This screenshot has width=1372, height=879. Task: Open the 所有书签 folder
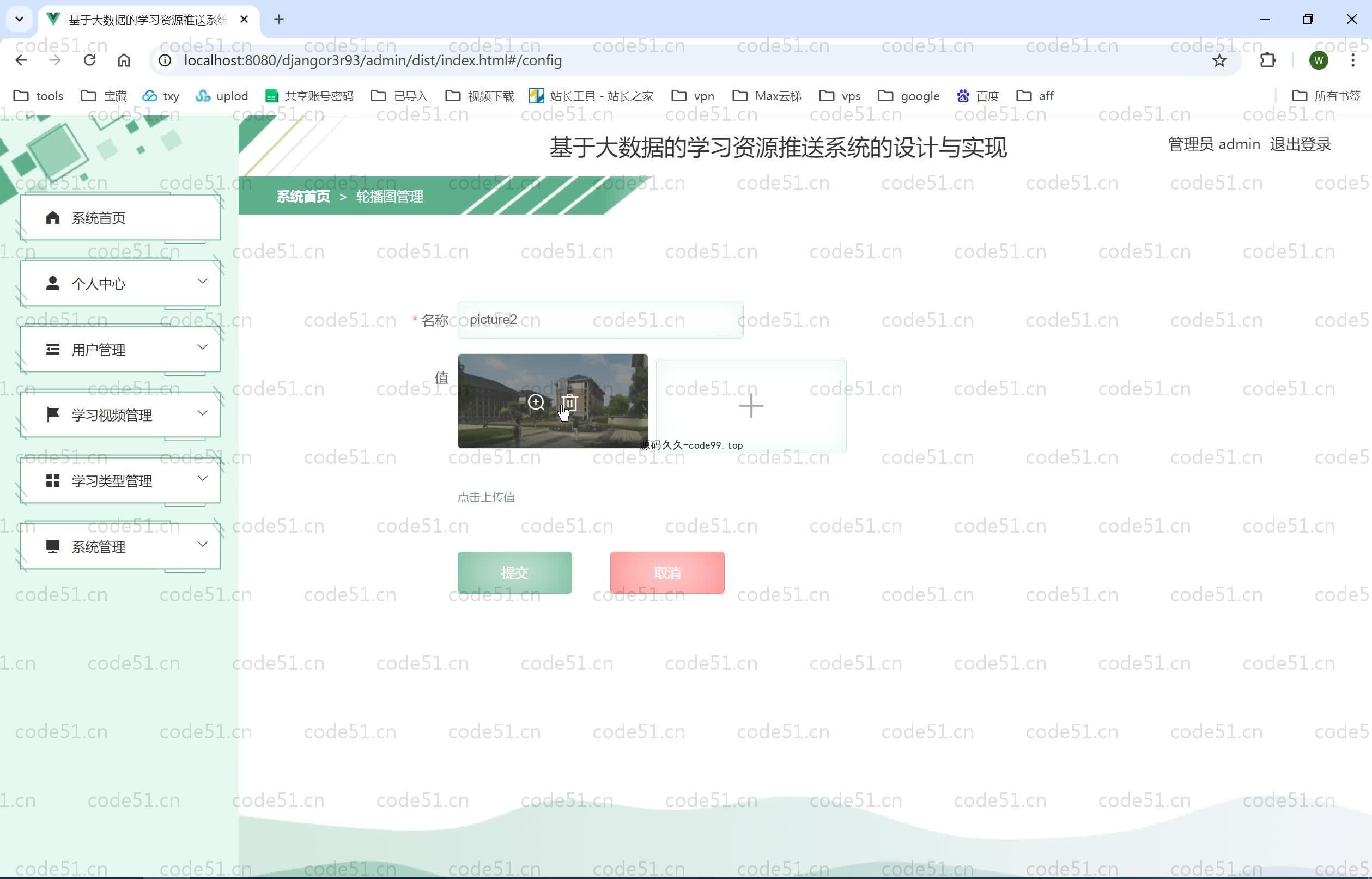tap(1326, 96)
